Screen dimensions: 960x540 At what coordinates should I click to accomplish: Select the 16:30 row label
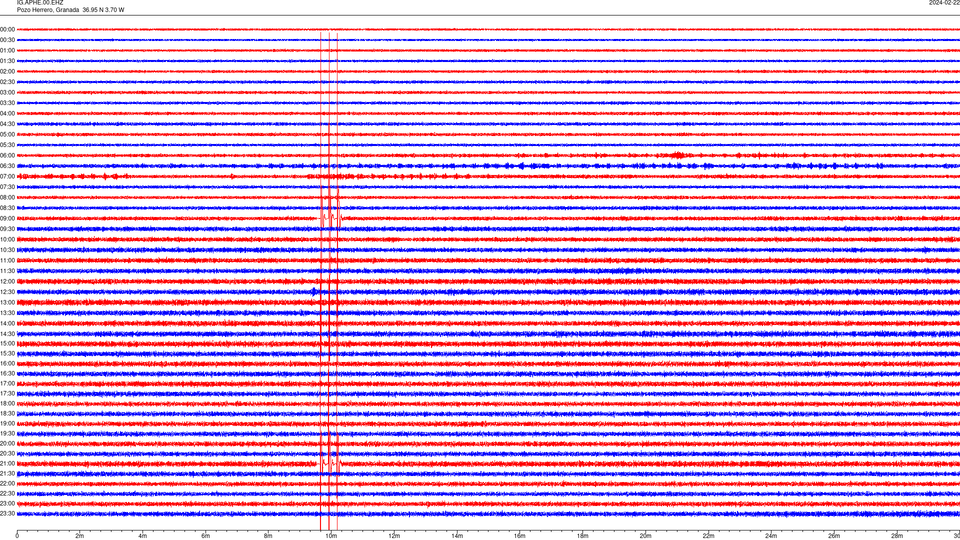click(7, 373)
